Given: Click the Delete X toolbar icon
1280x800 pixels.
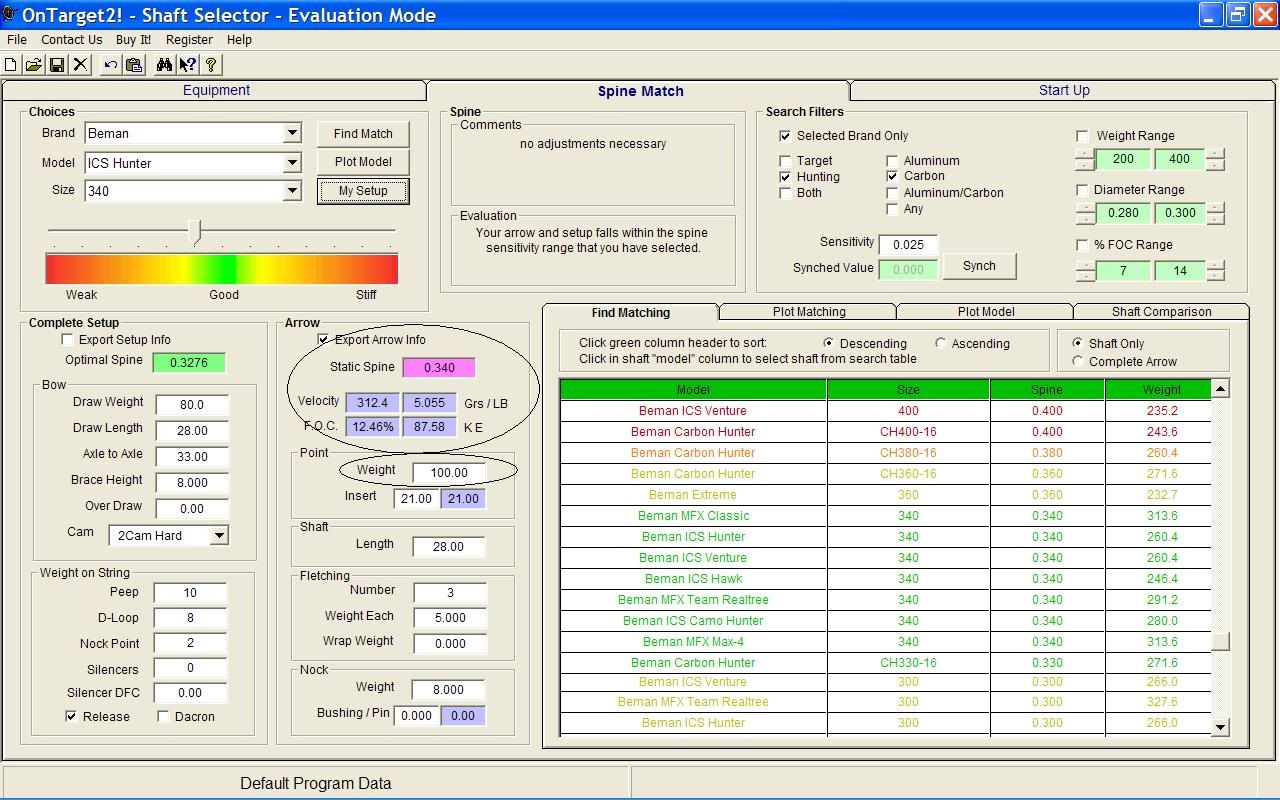Looking at the screenshot, I should click(81, 65).
